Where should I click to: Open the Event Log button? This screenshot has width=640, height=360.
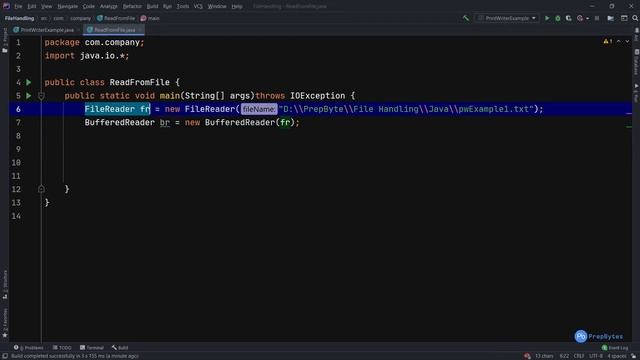(615, 348)
